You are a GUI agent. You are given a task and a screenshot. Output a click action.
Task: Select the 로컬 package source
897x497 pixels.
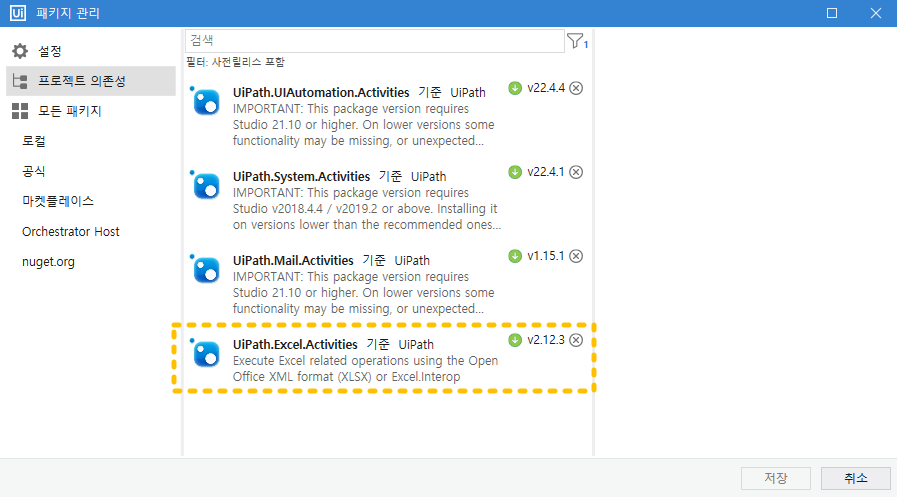coord(34,141)
